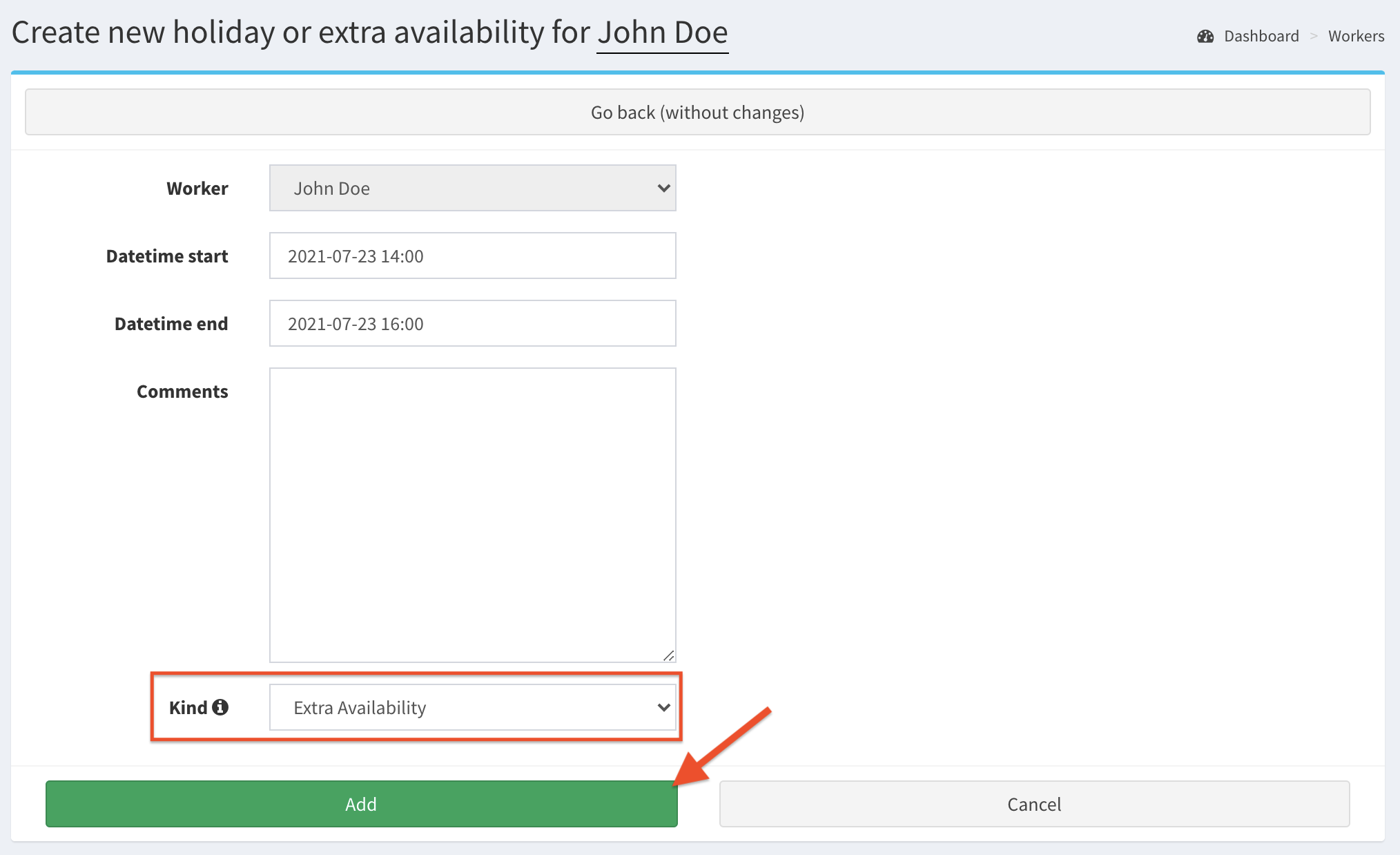
Task: Click the Datetime end label
Action: click(x=171, y=324)
